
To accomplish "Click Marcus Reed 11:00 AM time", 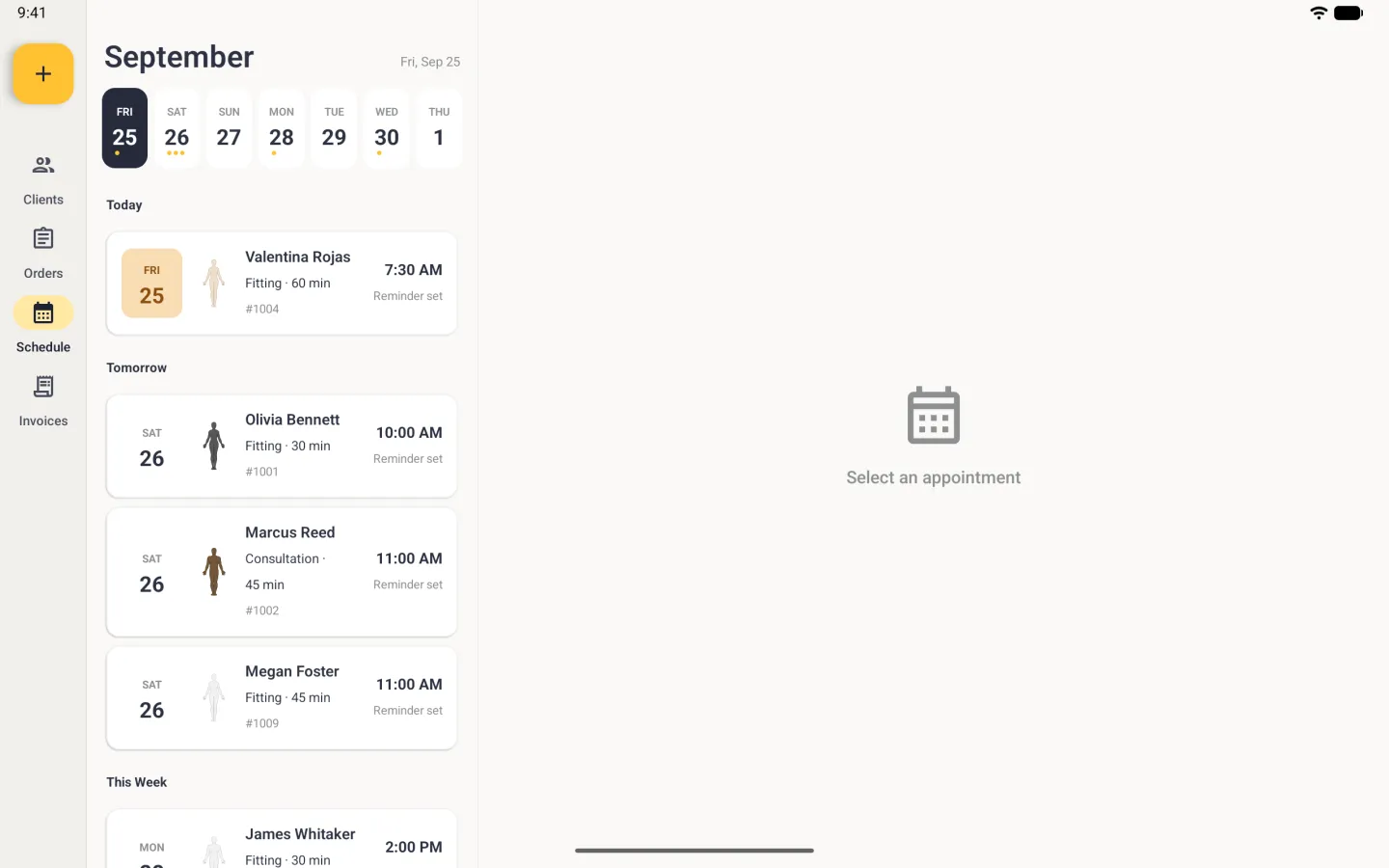I will coord(409,558).
